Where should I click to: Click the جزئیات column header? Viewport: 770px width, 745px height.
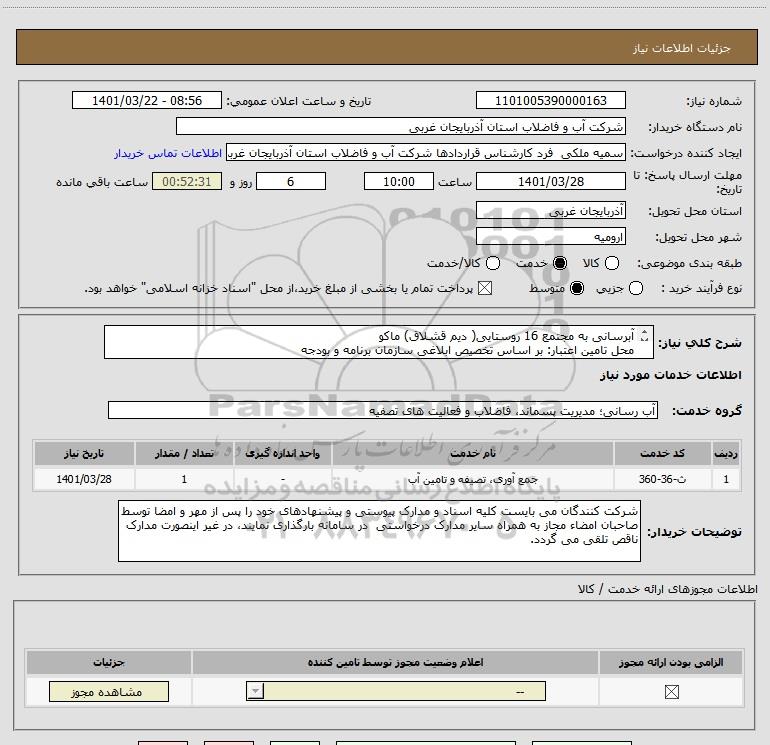click(x=109, y=662)
